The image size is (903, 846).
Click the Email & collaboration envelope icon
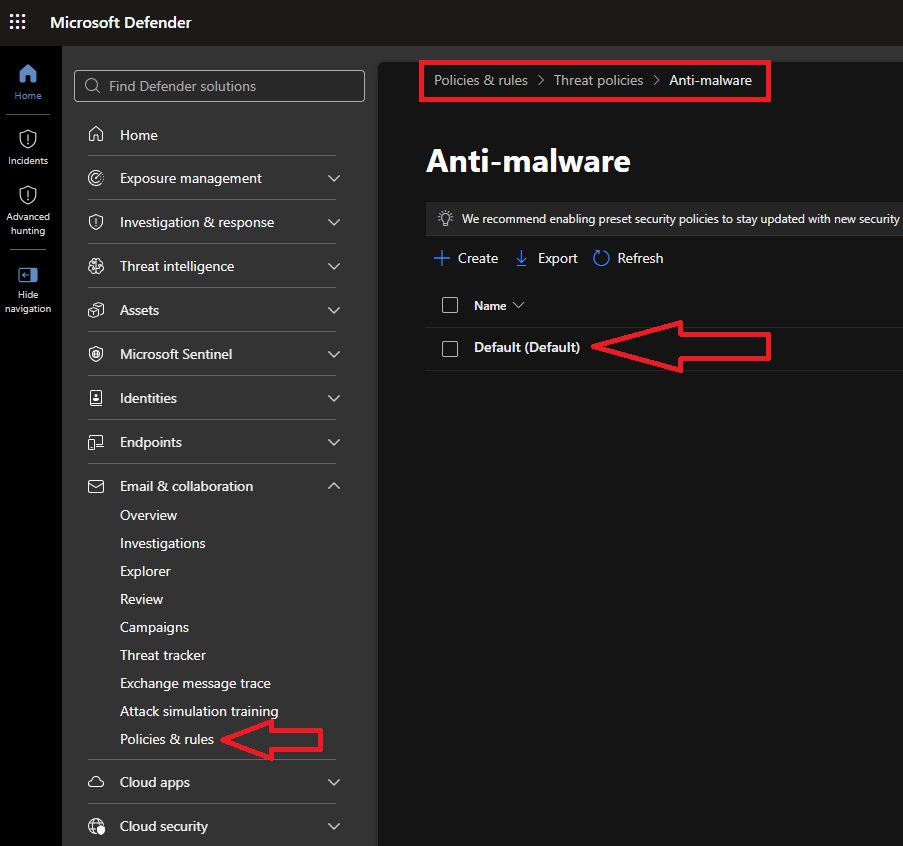pyautogui.click(x=96, y=486)
